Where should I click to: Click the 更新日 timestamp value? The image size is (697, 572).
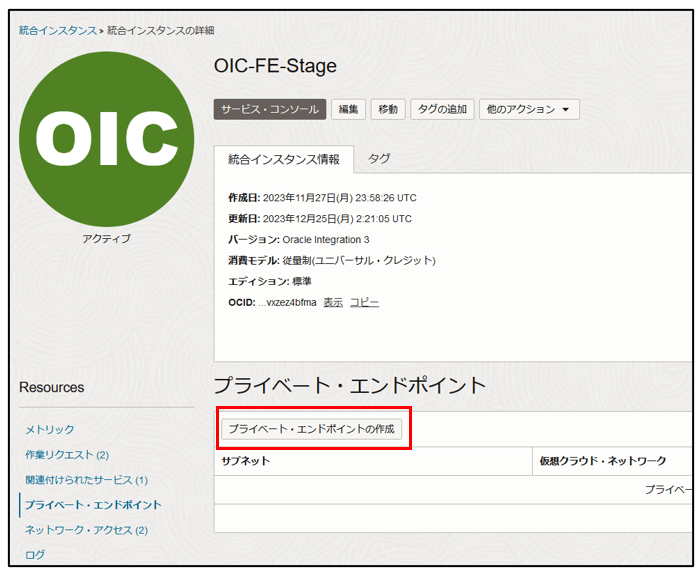(x=337, y=219)
